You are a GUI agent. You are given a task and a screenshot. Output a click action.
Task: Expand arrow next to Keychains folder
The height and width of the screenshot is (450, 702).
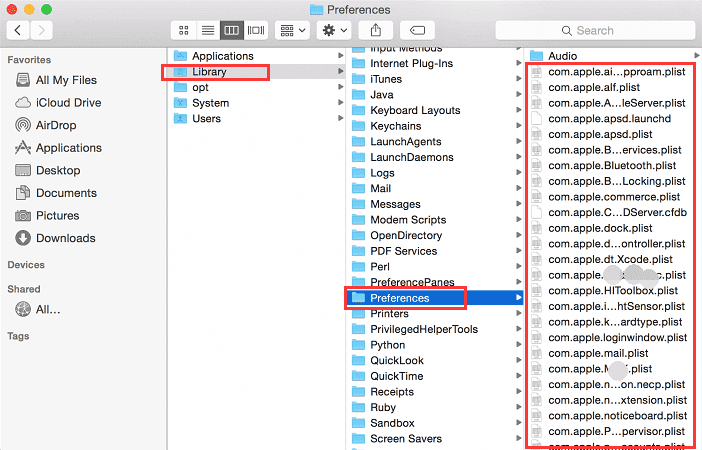pos(518,126)
